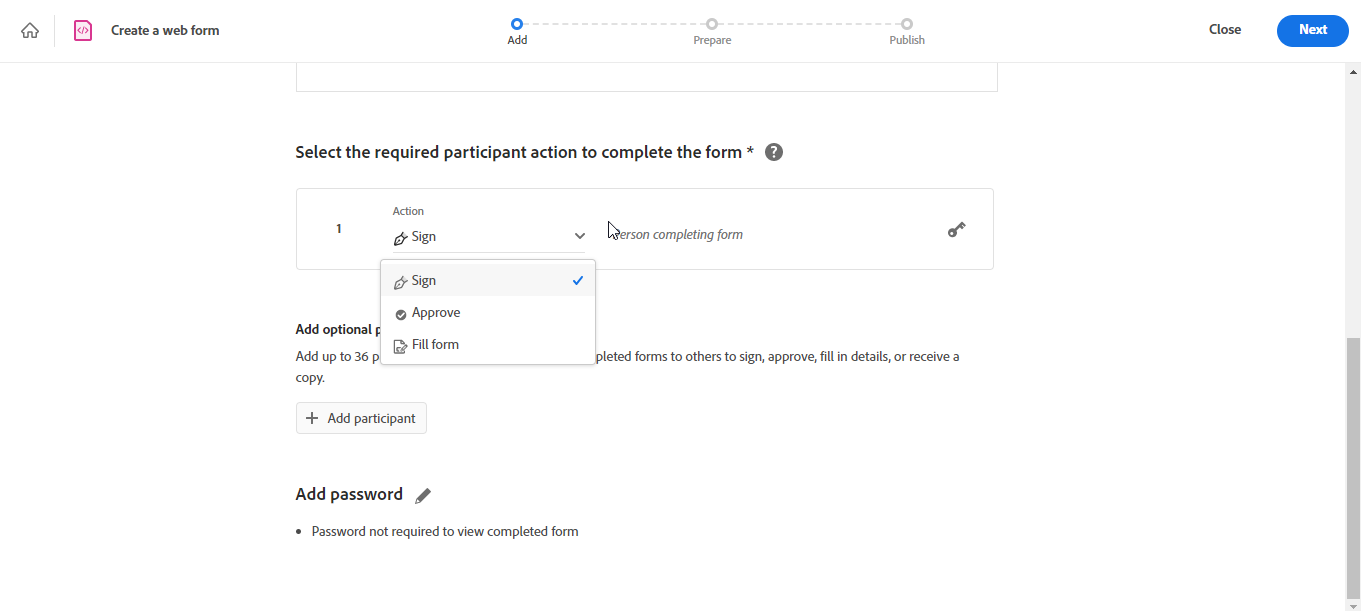Select Approve from the open Action dropdown
Screen dimensions: 1361x611
pyautogui.click(x=436, y=312)
